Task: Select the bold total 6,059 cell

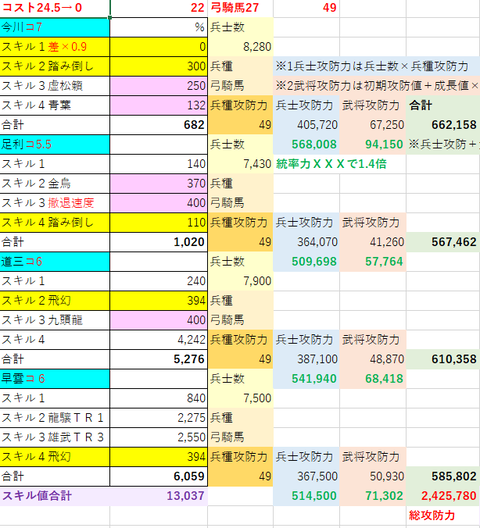Action: (x=159, y=476)
